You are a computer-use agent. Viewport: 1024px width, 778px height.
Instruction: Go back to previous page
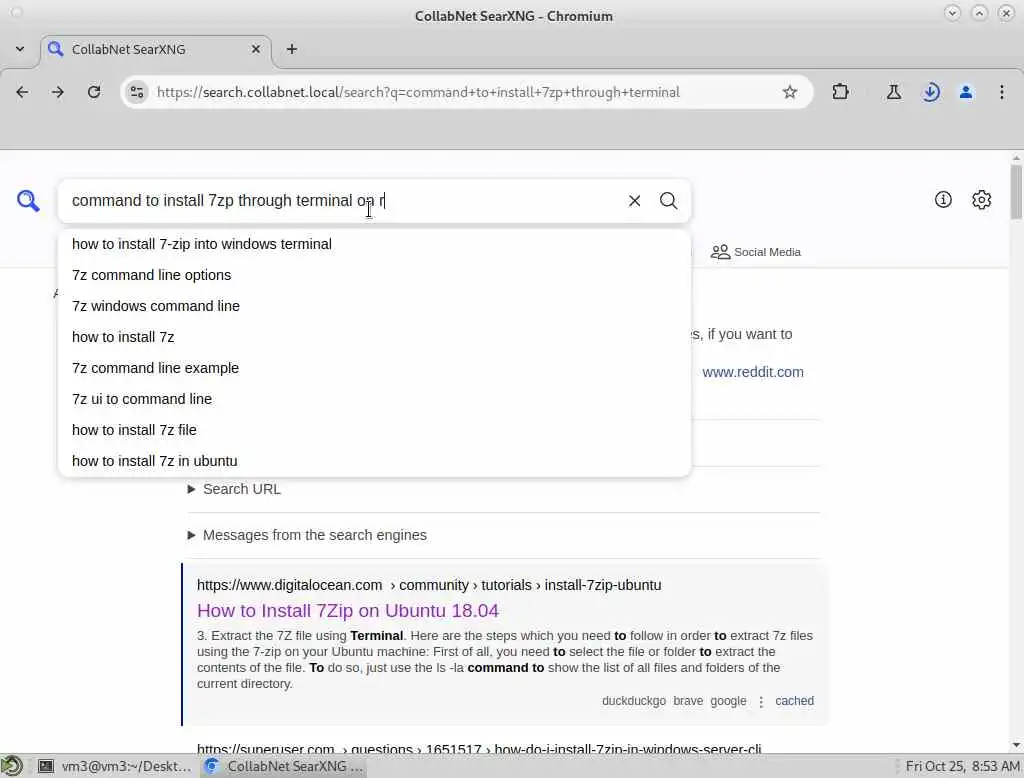[x=22, y=92]
